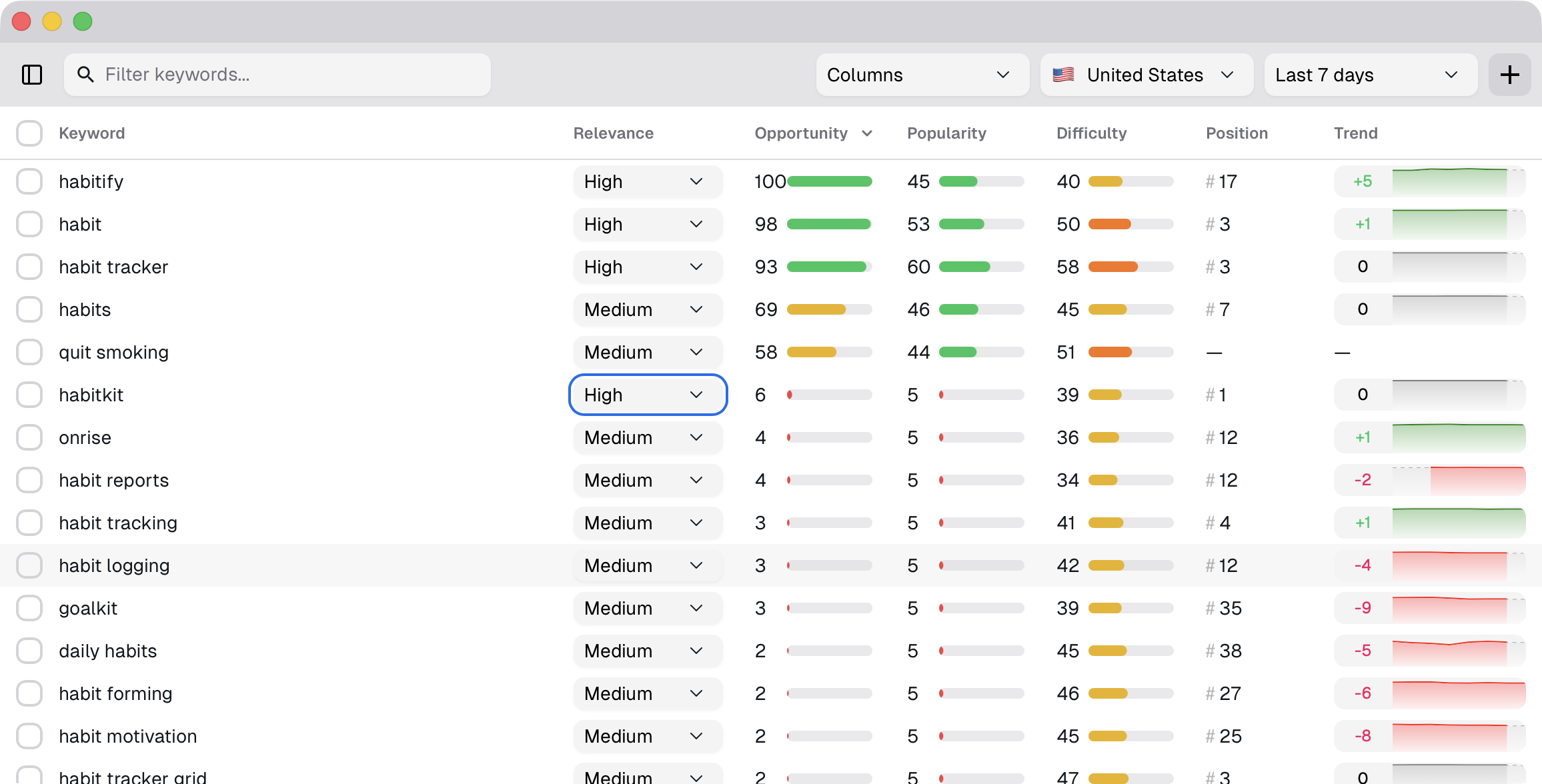Select the checkbox next to habitify

coord(29,181)
